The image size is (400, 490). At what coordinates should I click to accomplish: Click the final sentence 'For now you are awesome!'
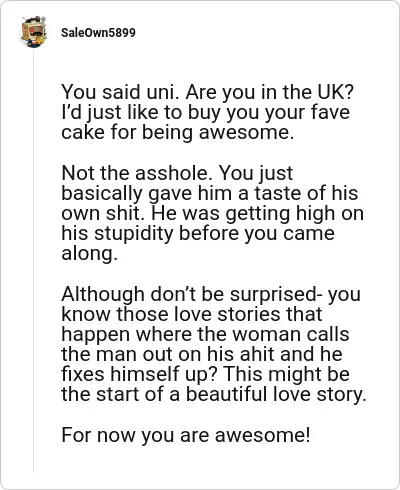[x=186, y=435]
